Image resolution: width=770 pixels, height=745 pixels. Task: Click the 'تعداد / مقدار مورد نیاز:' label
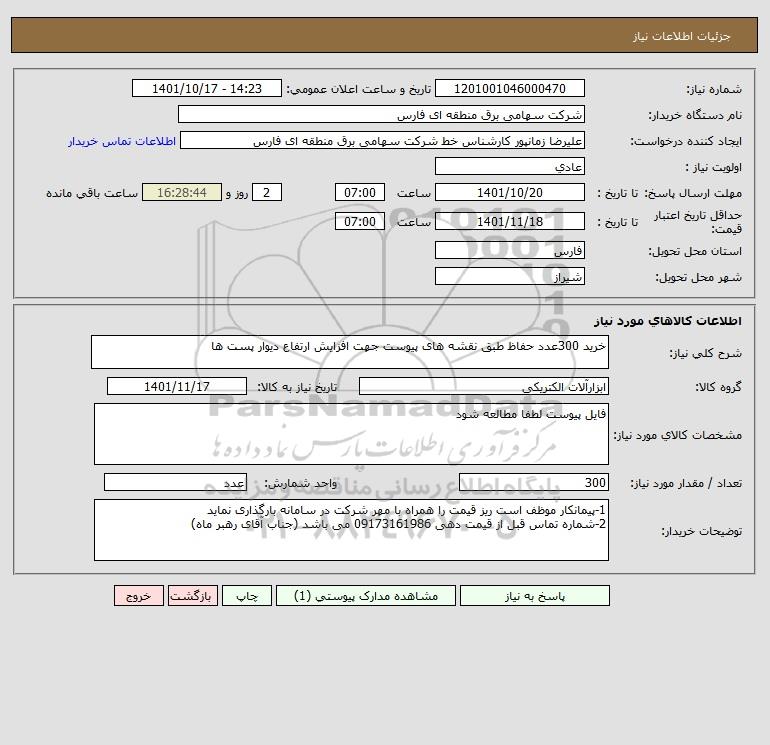tap(686, 484)
